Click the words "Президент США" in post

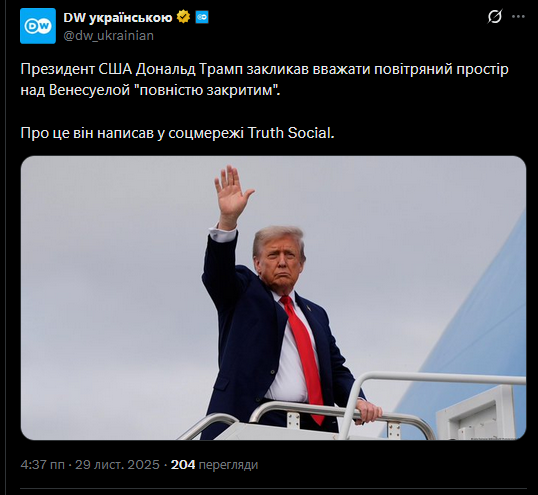pos(76,69)
